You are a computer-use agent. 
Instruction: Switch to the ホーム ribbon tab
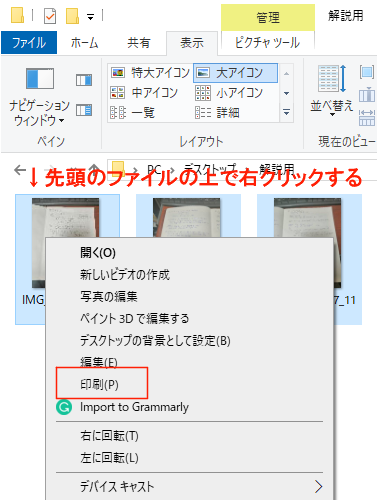pos(84,43)
